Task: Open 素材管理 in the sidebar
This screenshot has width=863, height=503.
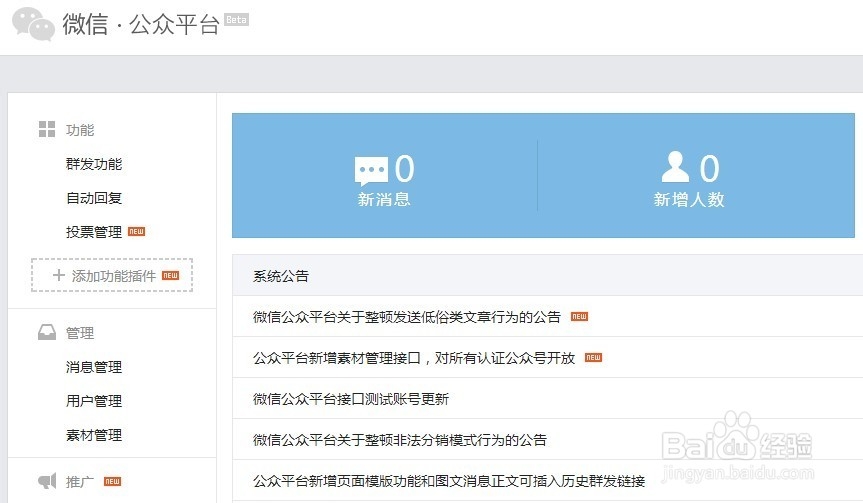Action: (94, 435)
